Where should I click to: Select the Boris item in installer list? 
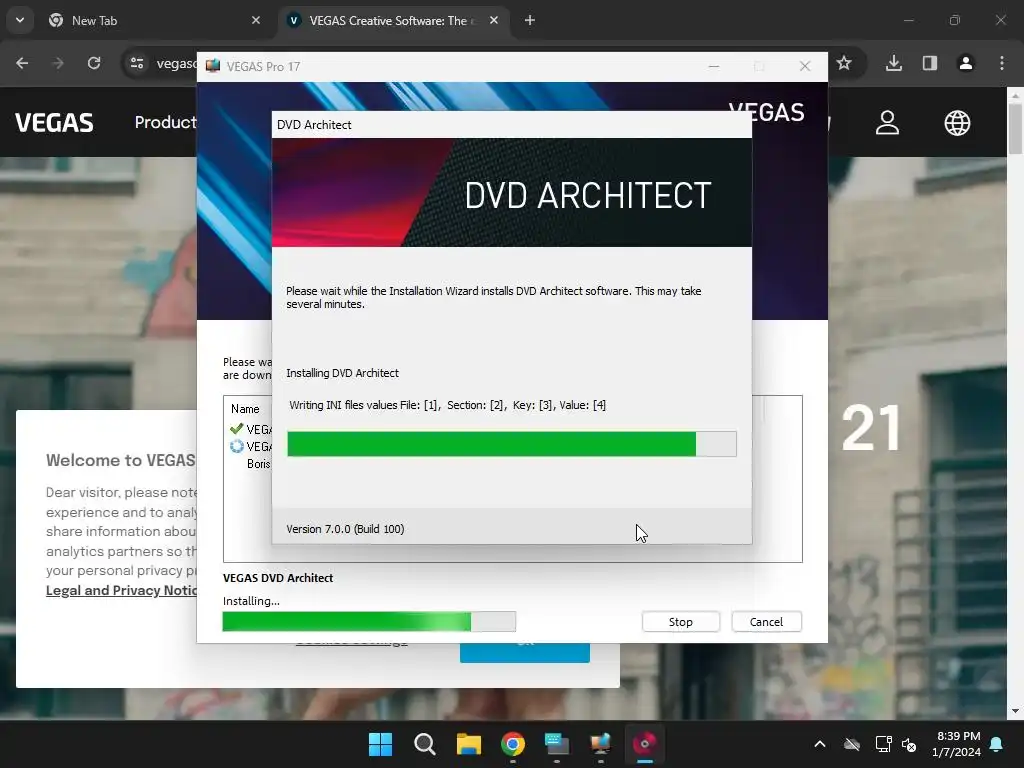pos(259,464)
